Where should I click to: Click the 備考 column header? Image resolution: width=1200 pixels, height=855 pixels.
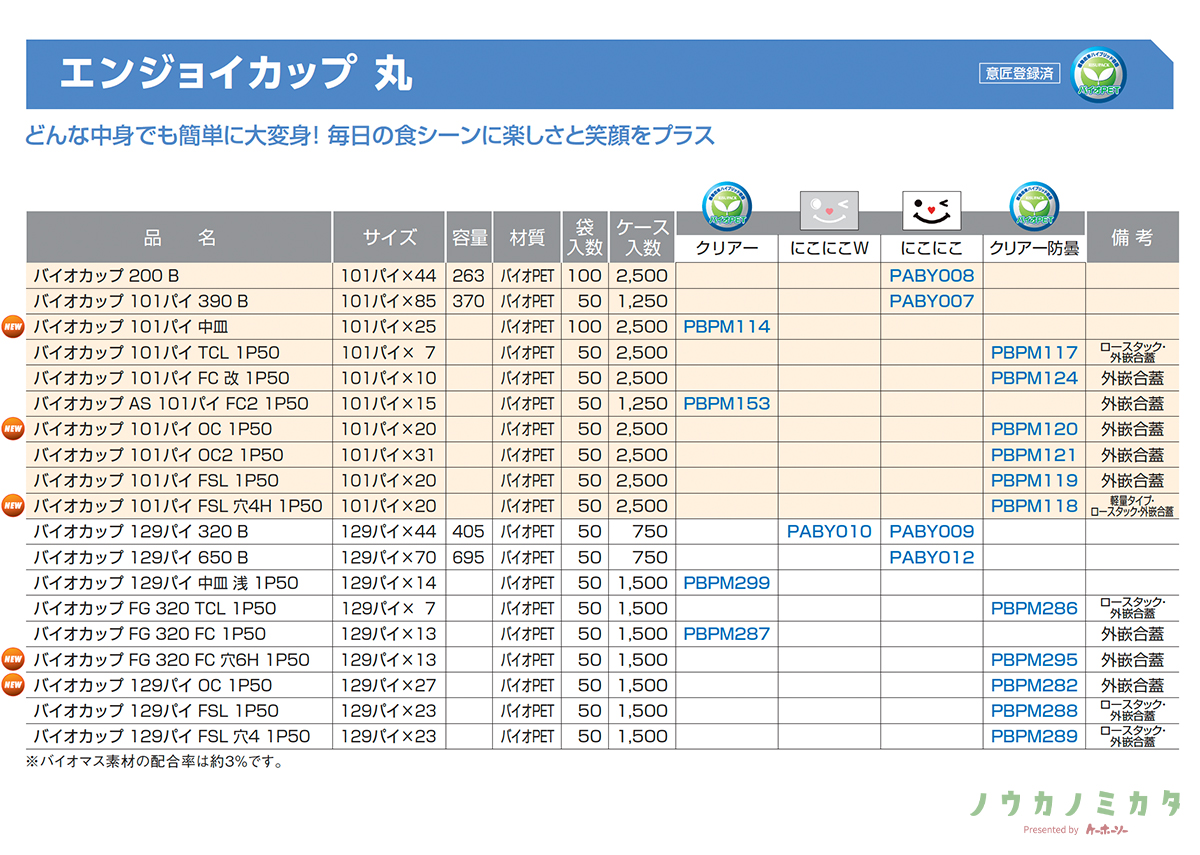point(1132,238)
